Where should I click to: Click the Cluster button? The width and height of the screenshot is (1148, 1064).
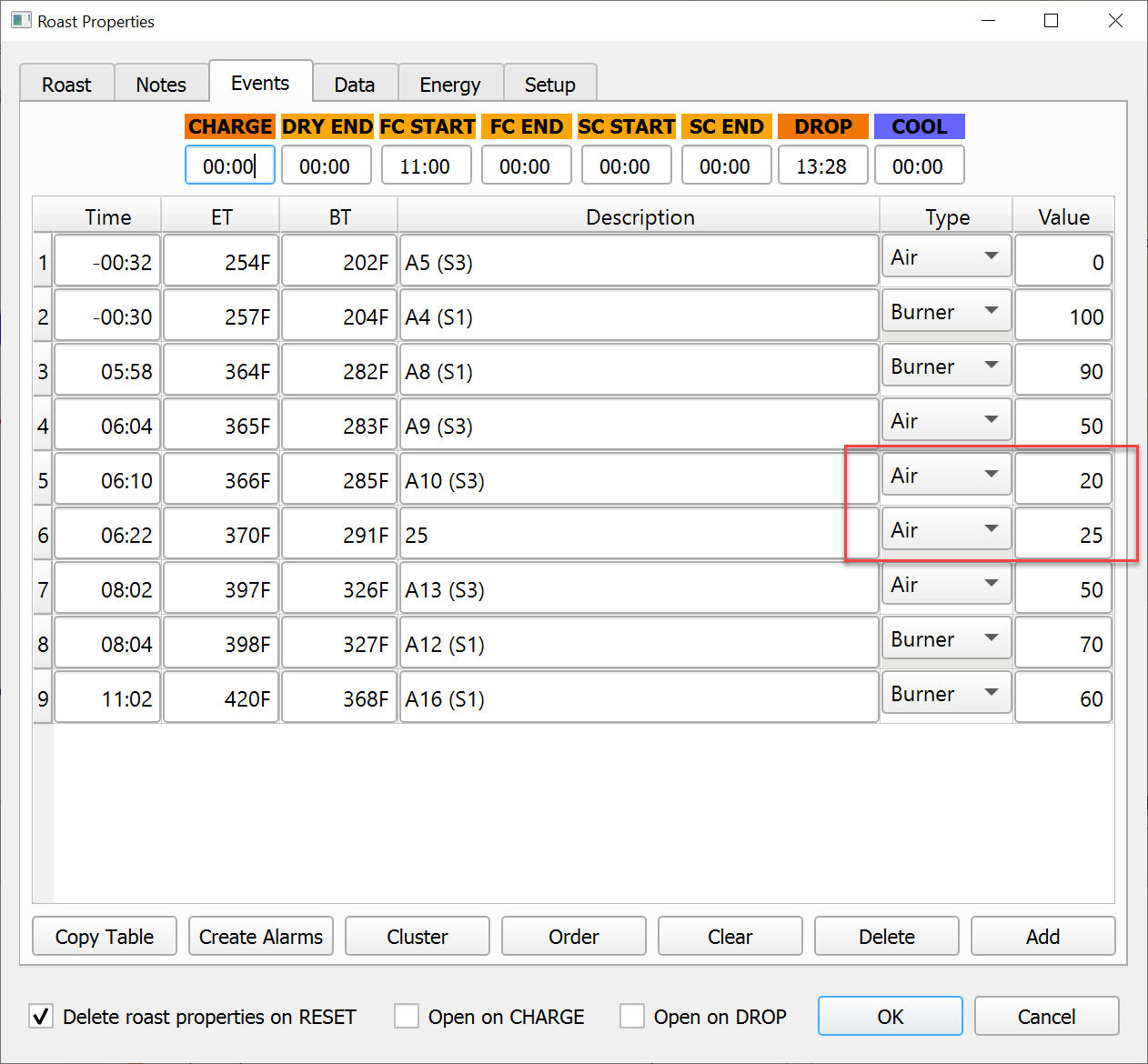click(x=417, y=936)
